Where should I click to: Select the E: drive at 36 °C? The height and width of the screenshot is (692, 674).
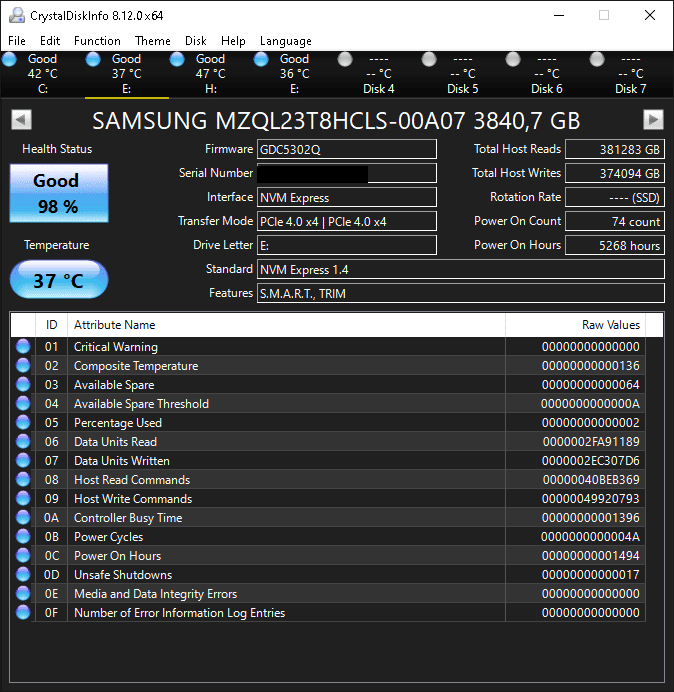[x=294, y=74]
